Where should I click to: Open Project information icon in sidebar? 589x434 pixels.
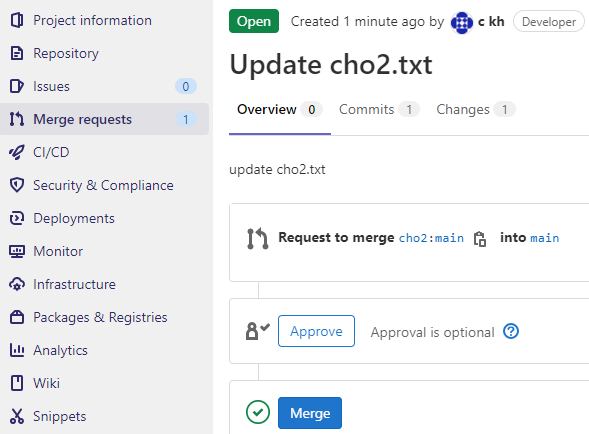(17, 20)
